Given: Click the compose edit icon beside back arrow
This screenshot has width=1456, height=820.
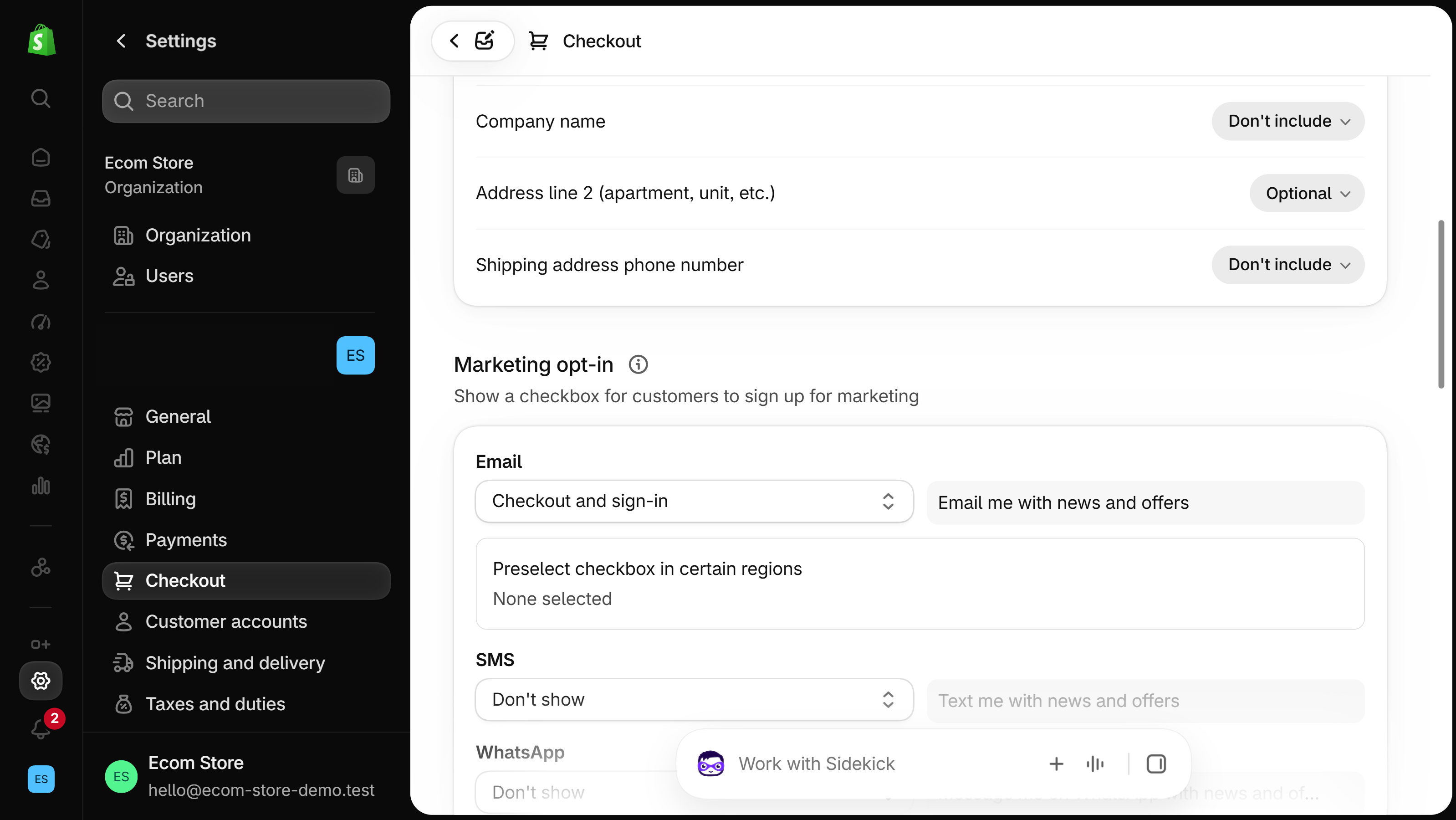Looking at the screenshot, I should pyautogui.click(x=485, y=41).
